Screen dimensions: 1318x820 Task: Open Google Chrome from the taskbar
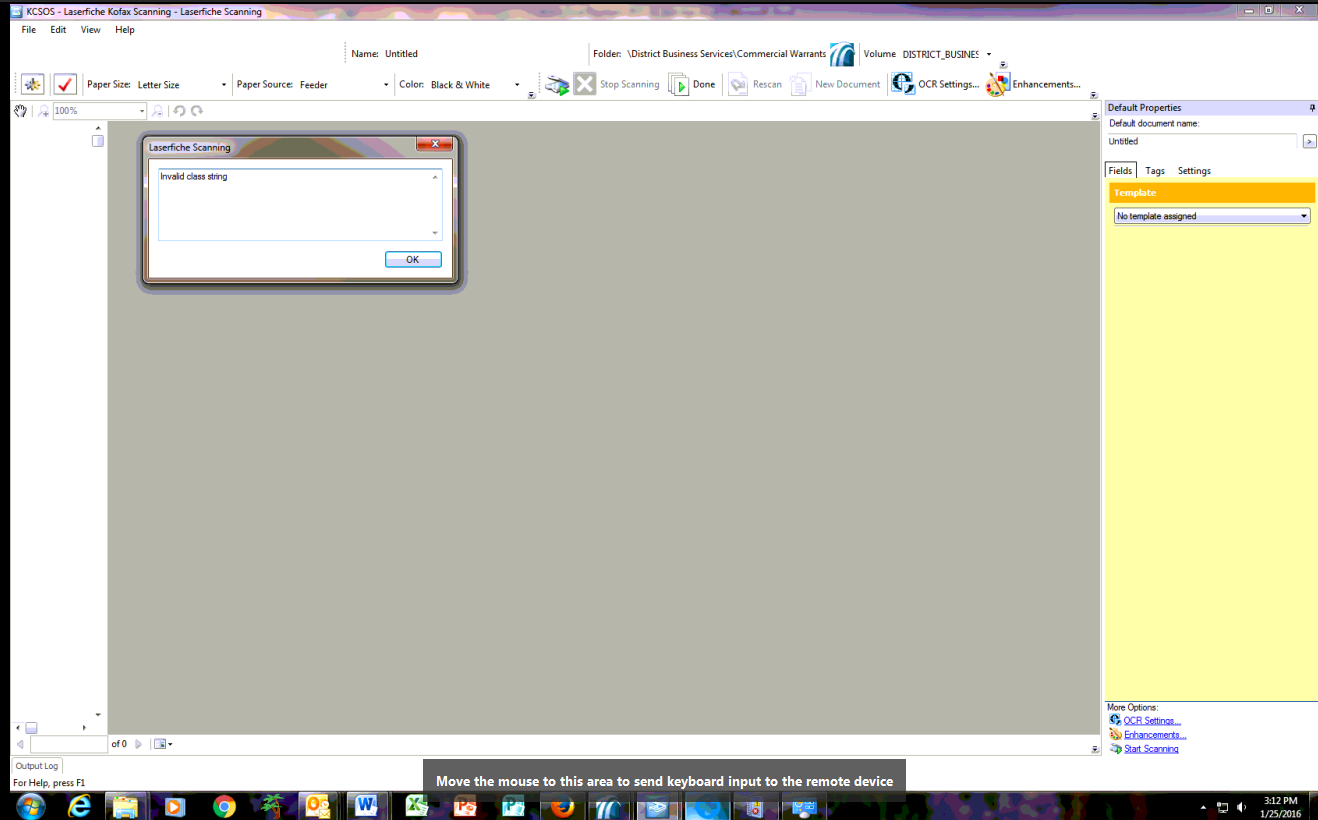(224, 806)
